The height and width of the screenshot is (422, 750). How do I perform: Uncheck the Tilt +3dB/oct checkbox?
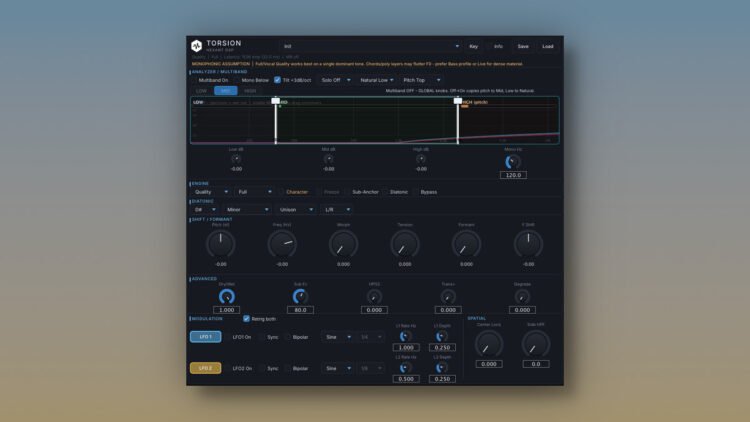(x=277, y=80)
